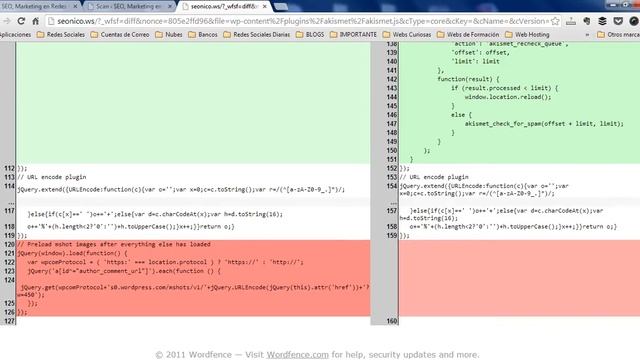Open the Redes Sociales bookmark folder

coord(61,35)
